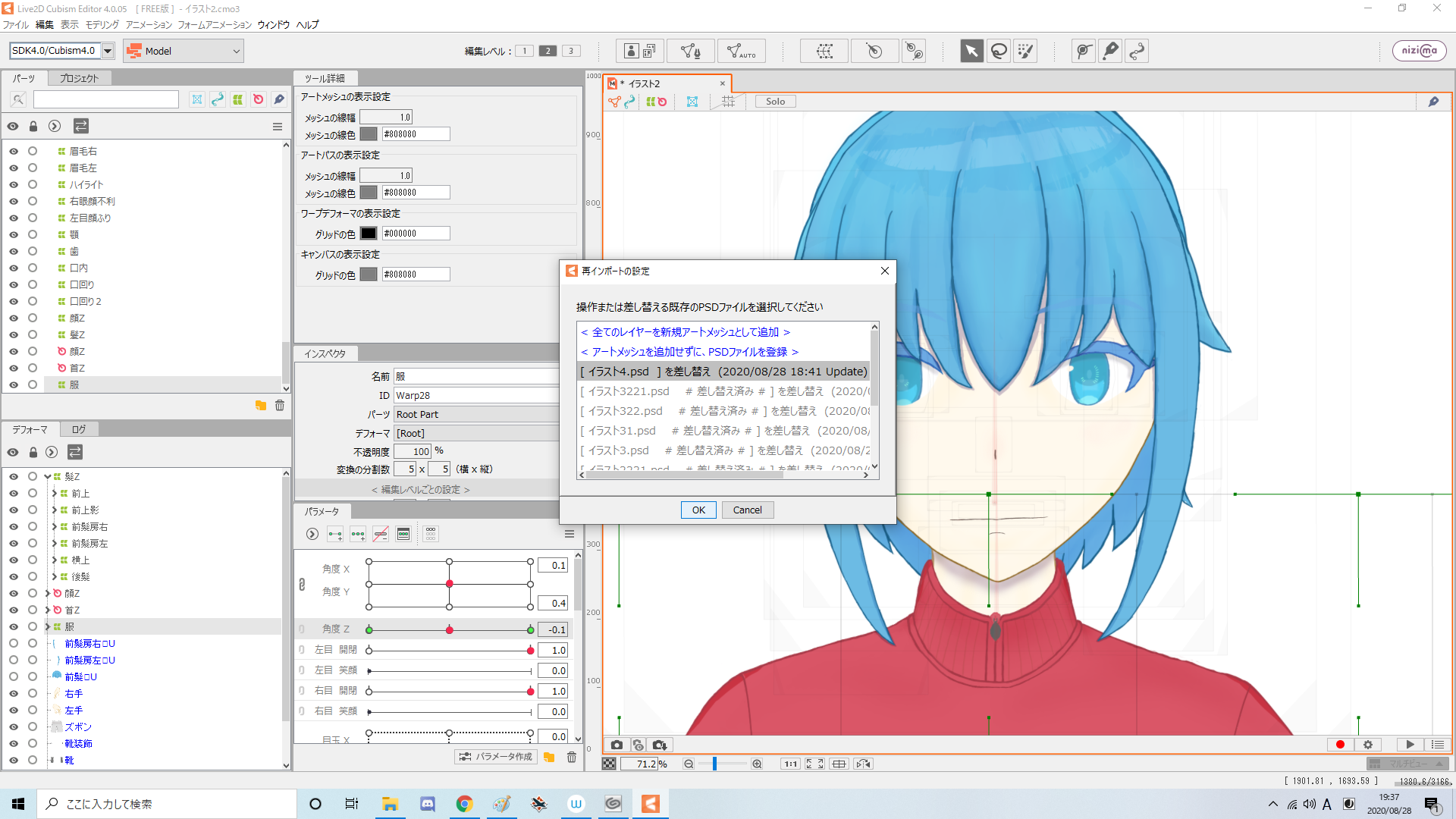The width and height of the screenshot is (1456, 819).
Task: Open the ウィンドウ menu
Action: coord(274,25)
